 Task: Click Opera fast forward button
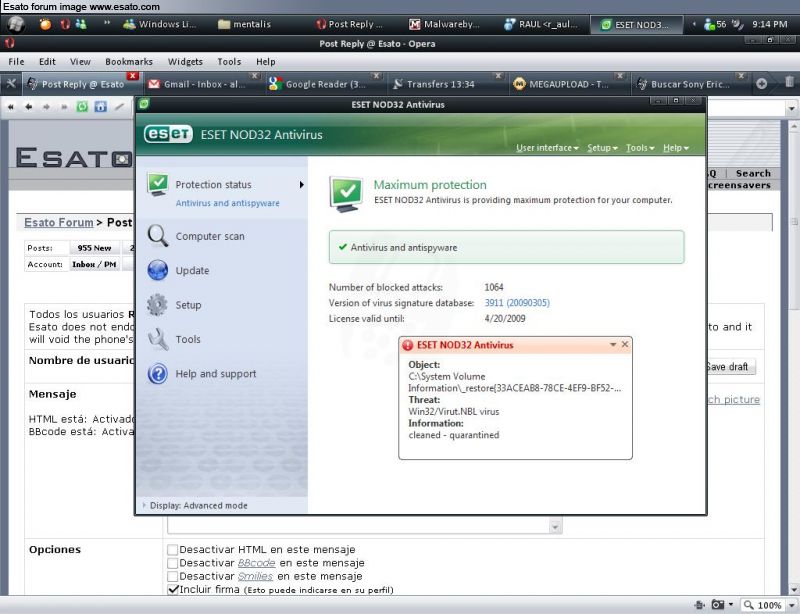click(64, 107)
